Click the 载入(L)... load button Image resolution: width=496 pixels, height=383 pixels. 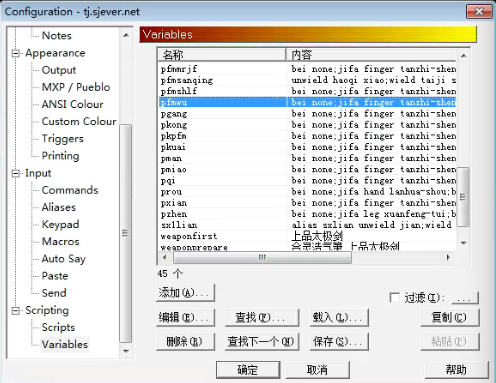pos(339,317)
